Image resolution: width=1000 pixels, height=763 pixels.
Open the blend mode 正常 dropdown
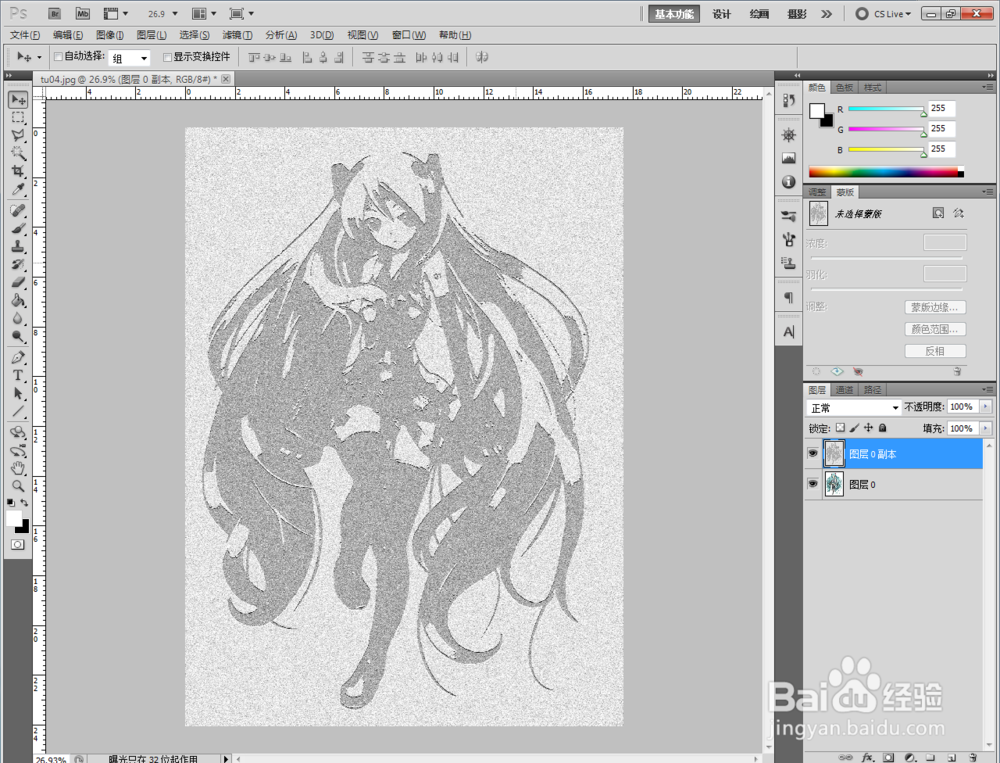(x=854, y=408)
